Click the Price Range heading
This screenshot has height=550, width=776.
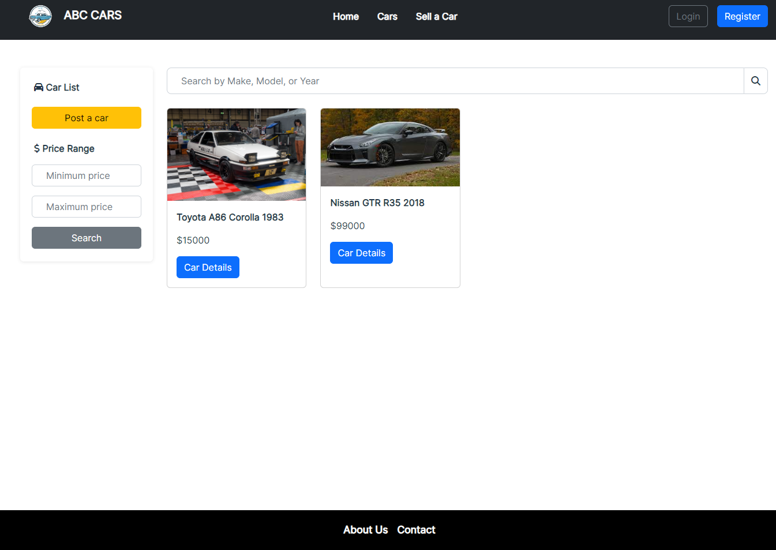point(68,149)
